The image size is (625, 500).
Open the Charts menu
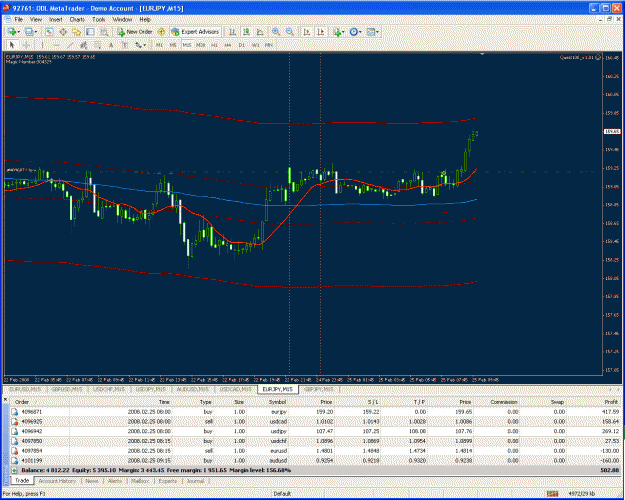(x=77, y=19)
